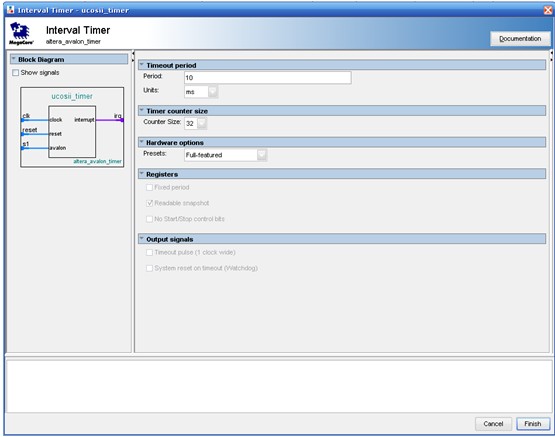
Task: Open the Counter Size dropdown
Action: [195, 123]
